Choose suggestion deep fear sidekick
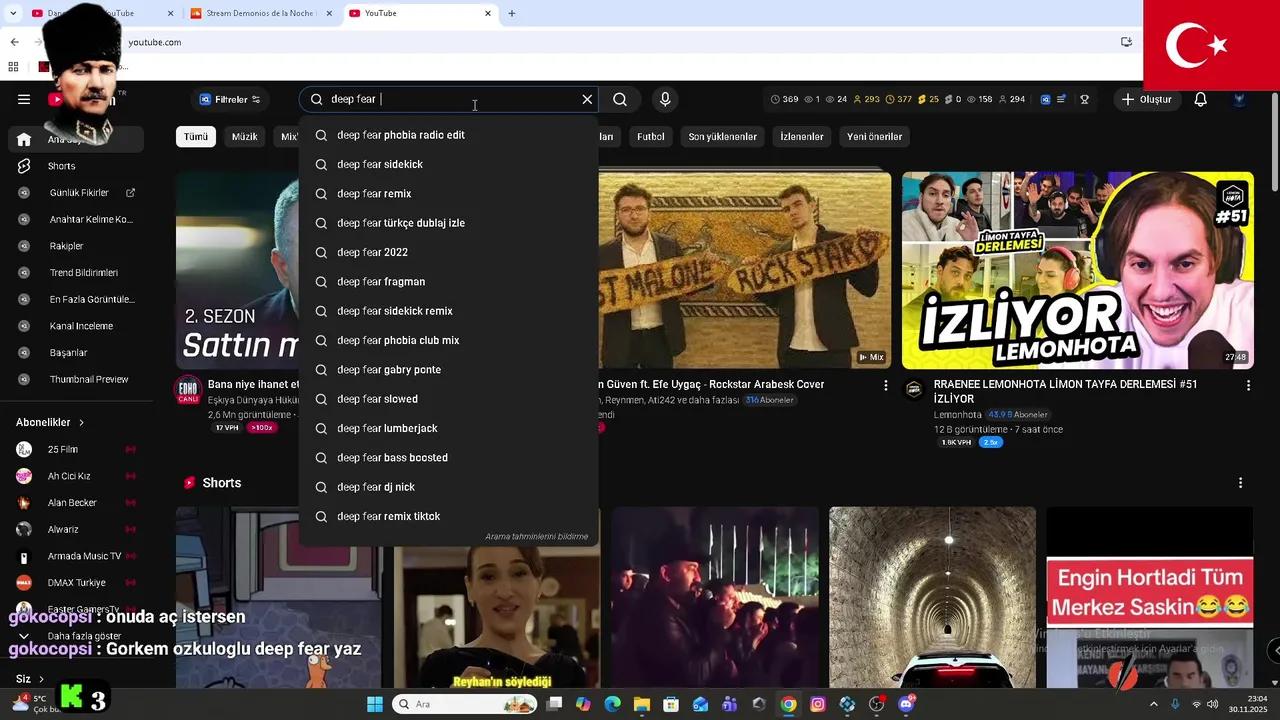 click(x=448, y=164)
